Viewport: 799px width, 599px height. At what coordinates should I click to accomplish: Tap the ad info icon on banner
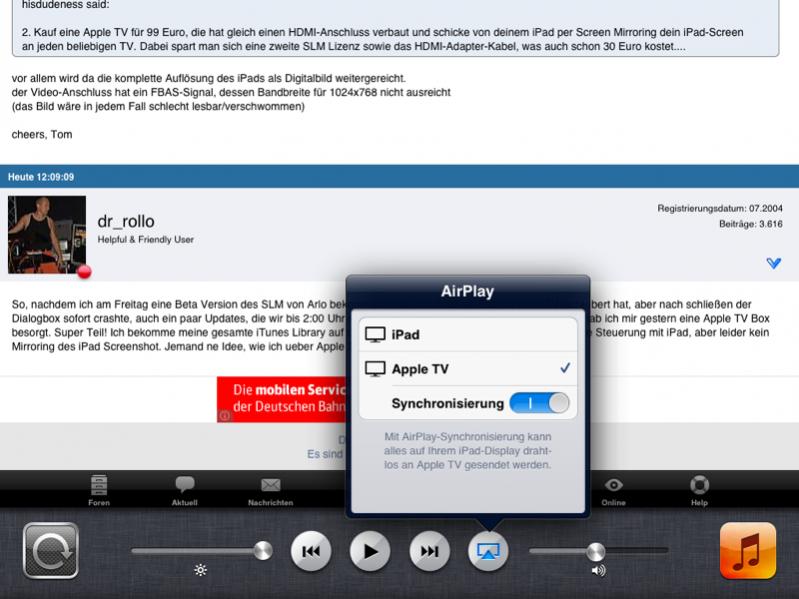pyautogui.click(x=225, y=416)
